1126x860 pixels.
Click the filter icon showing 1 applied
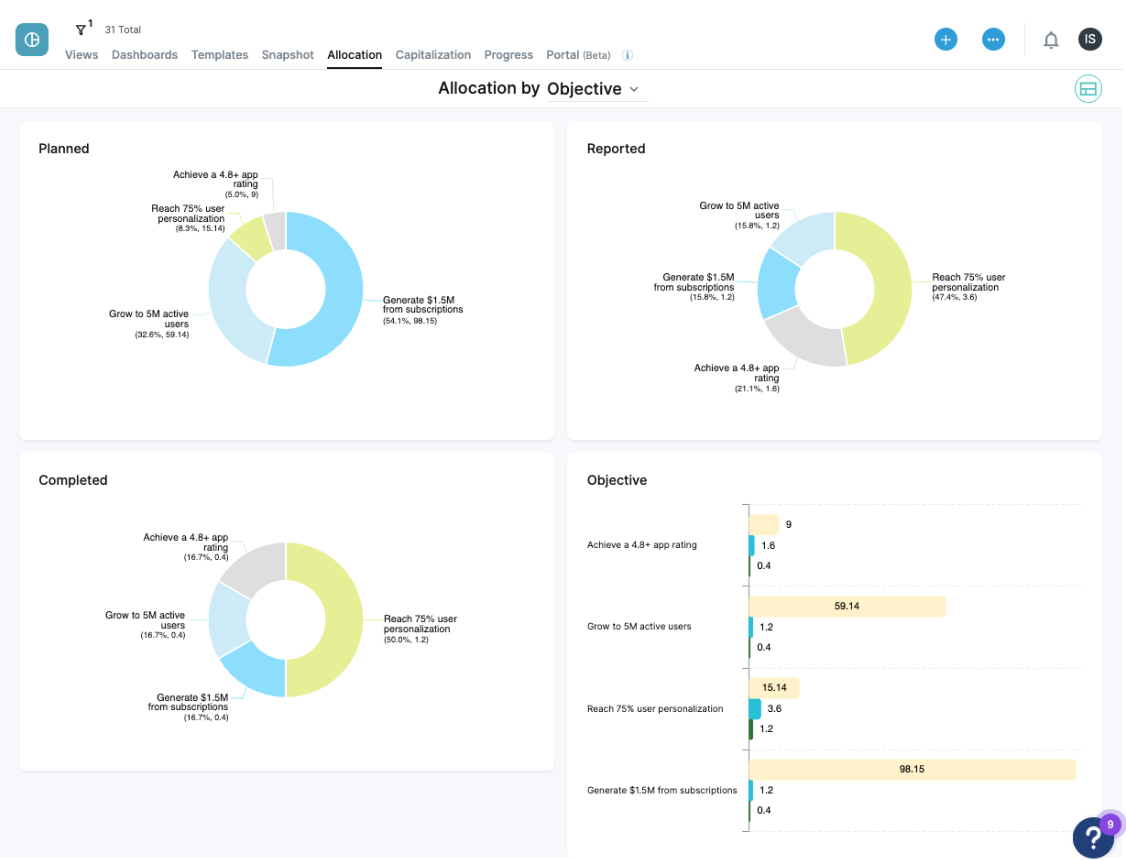pos(82,30)
